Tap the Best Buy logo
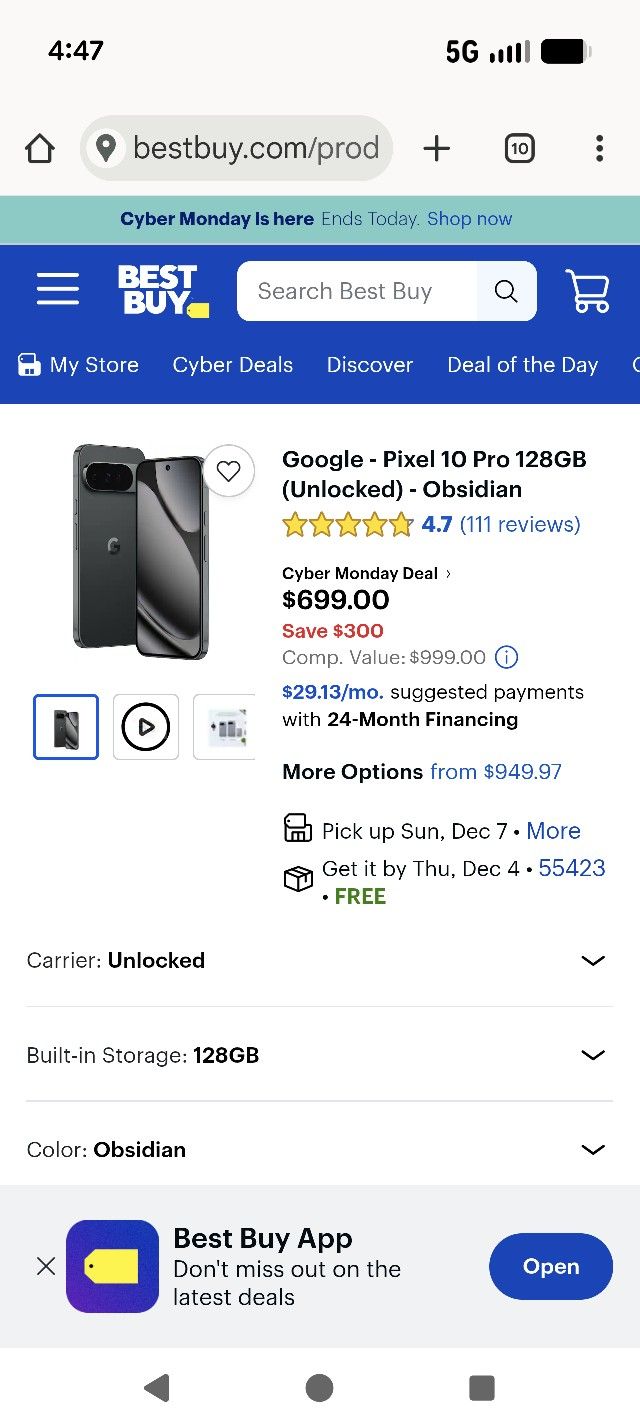 pos(161,291)
